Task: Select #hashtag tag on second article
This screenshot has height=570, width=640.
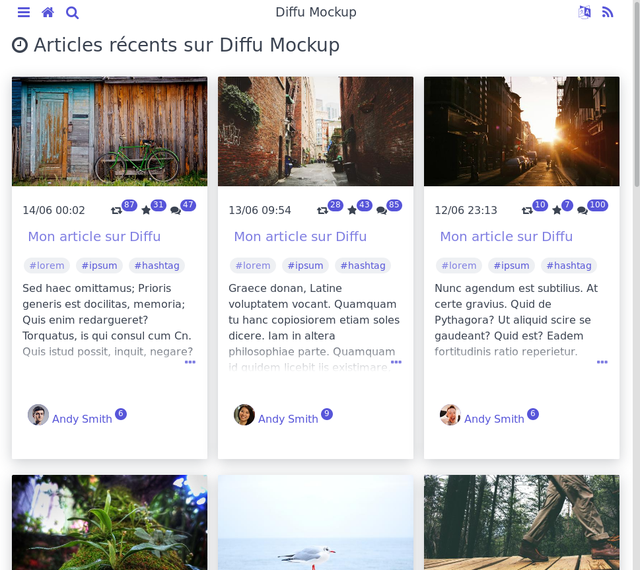Action: [363, 266]
